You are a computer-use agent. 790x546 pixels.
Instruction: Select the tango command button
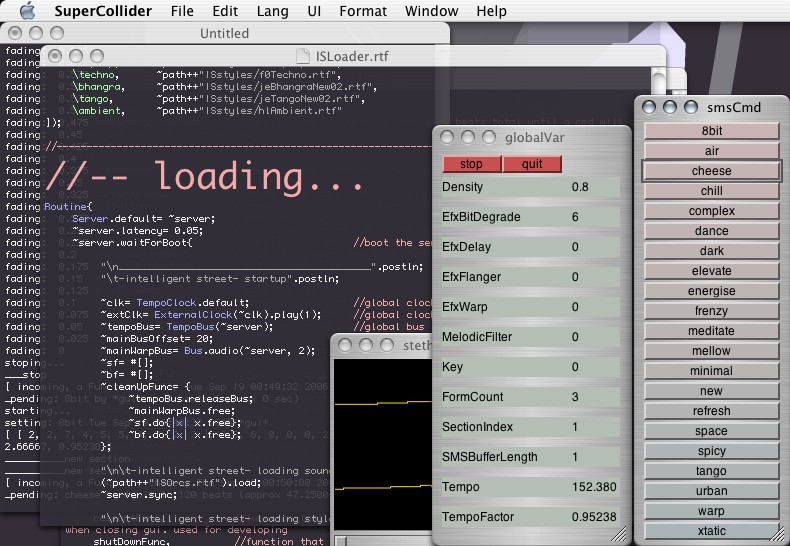click(x=711, y=471)
